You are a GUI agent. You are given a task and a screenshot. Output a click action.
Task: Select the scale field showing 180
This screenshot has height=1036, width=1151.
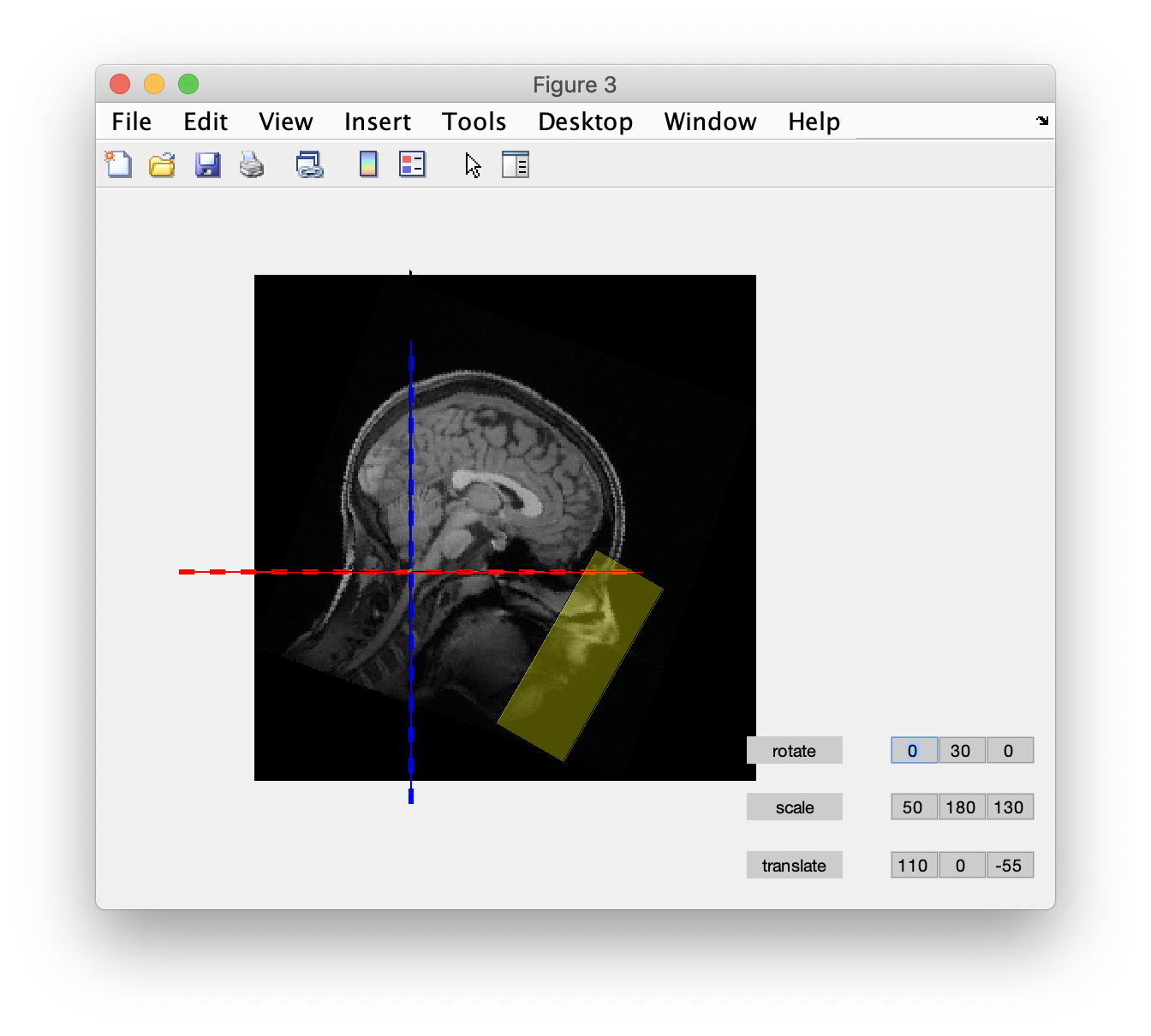[x=962, y=807]
